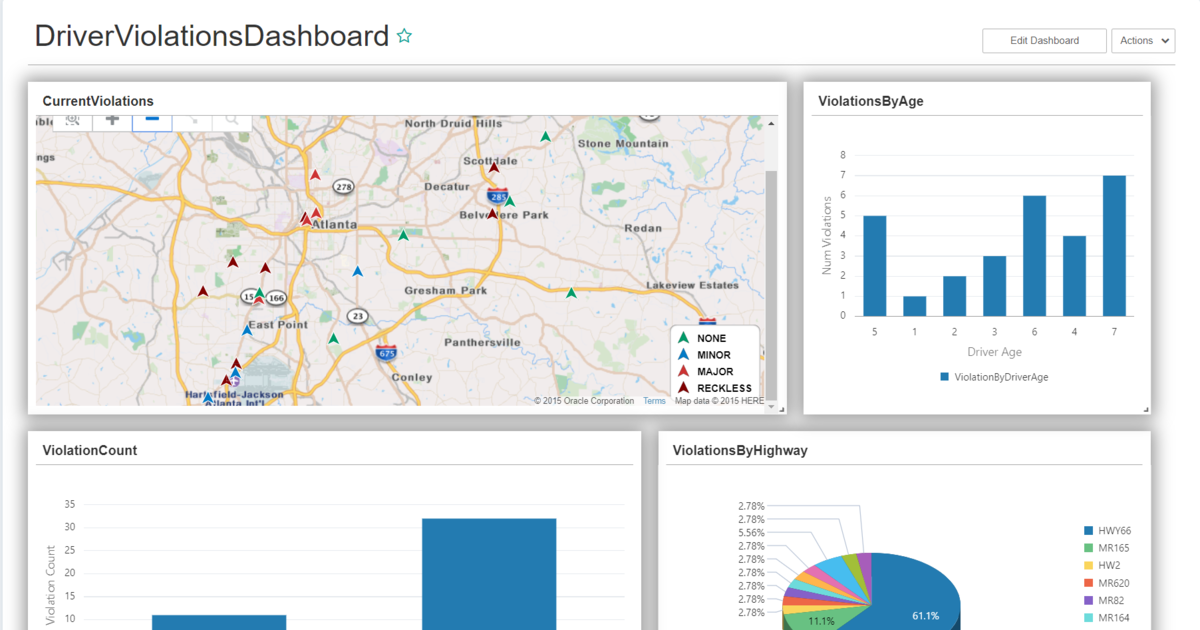This screenshot has height=630, width=1200.
Task: Click the shorter ViolationCount bar
Action: (x=219, y=622)
